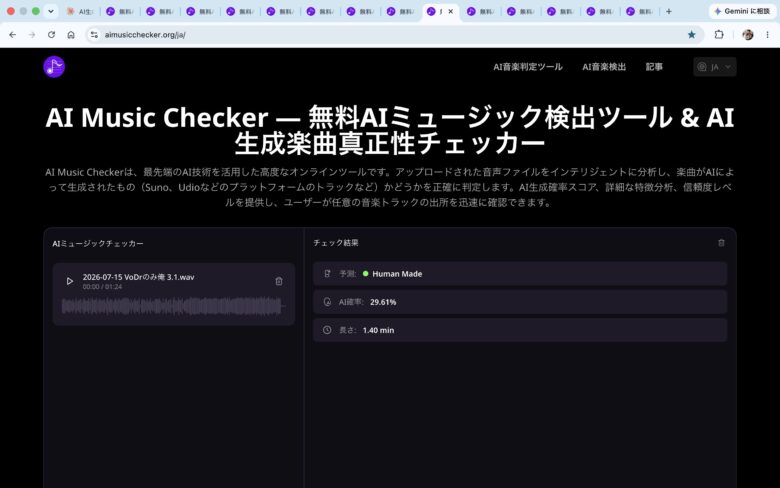
Task: Clear check results with the trash icon
Action: [x=721, y=243]
